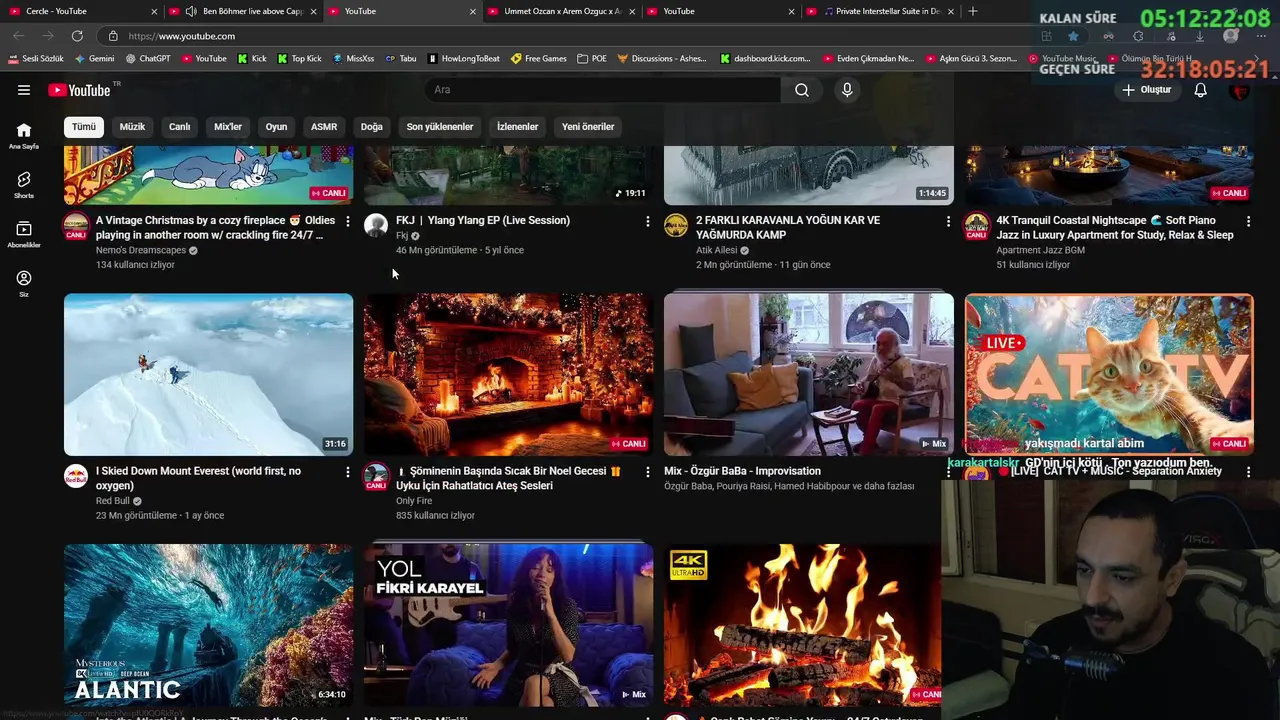Screen dimensions: 1280x720
Task: Open Fkj channel avatar
Action: click(x=376, y=225)
